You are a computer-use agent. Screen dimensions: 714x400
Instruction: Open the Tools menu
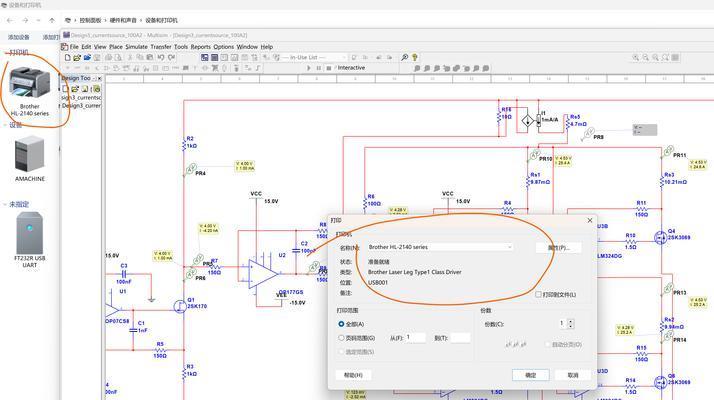181,46
